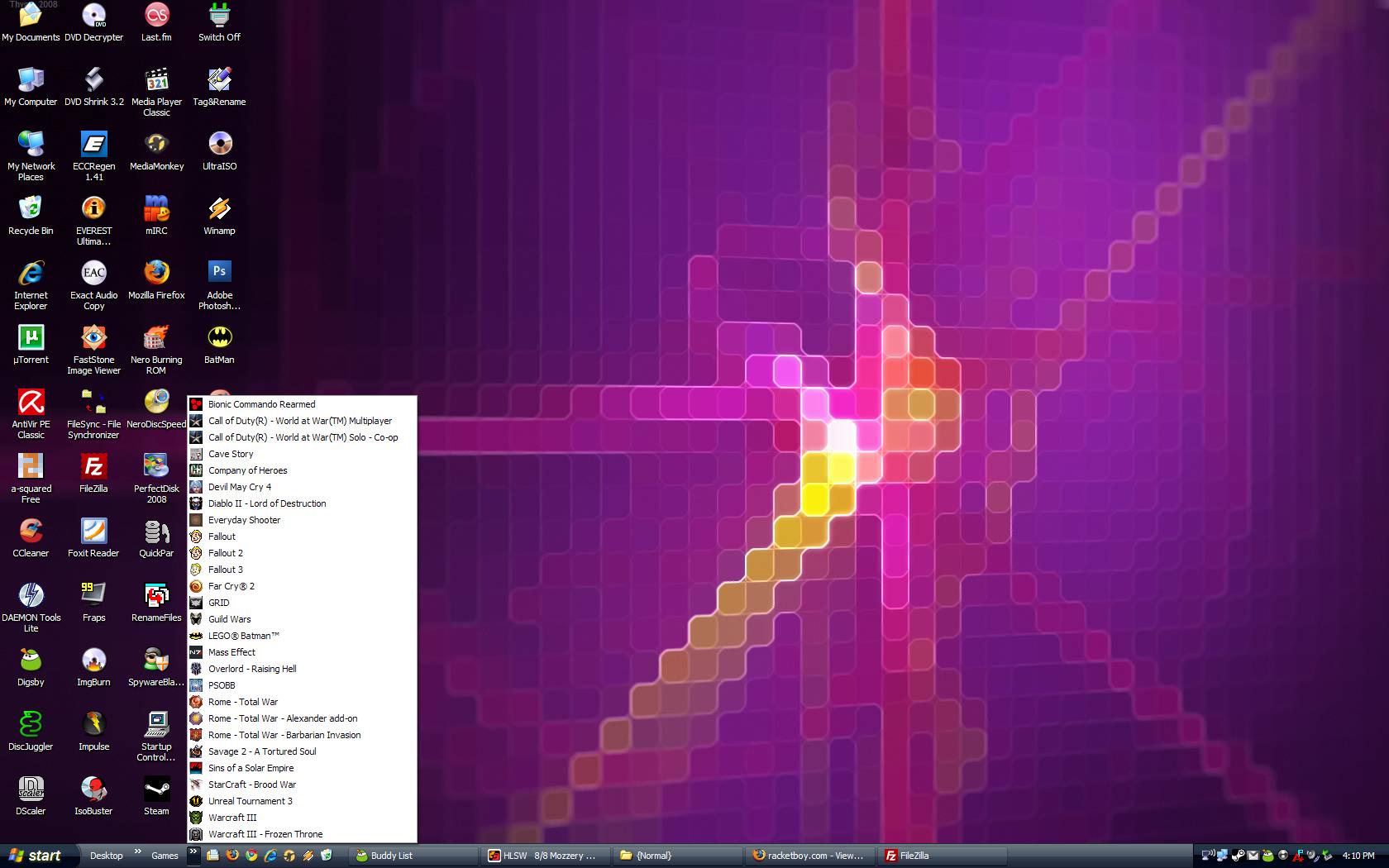The width and height of the screenshot is (1389, 868).
Task: Click the green Digsby tray icon
Action: [1267, 856]
